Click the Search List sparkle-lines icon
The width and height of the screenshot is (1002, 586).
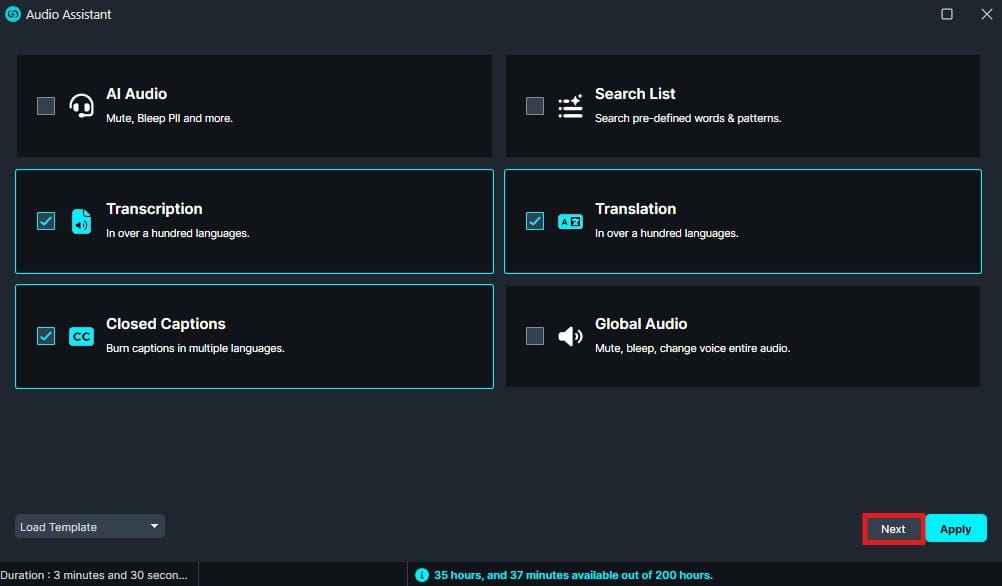pos(570,106)
